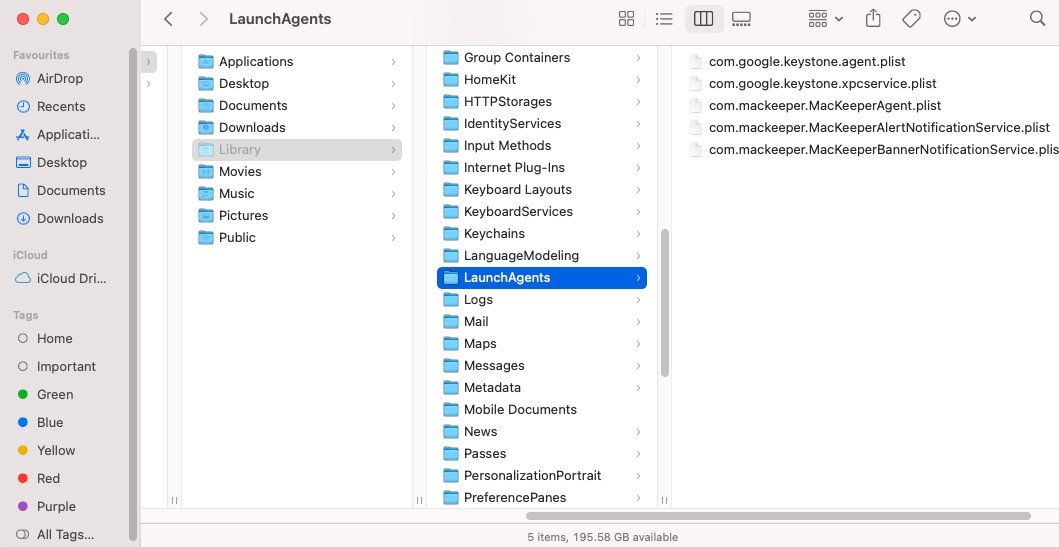Select the Pictures folder

coord(297,215)
